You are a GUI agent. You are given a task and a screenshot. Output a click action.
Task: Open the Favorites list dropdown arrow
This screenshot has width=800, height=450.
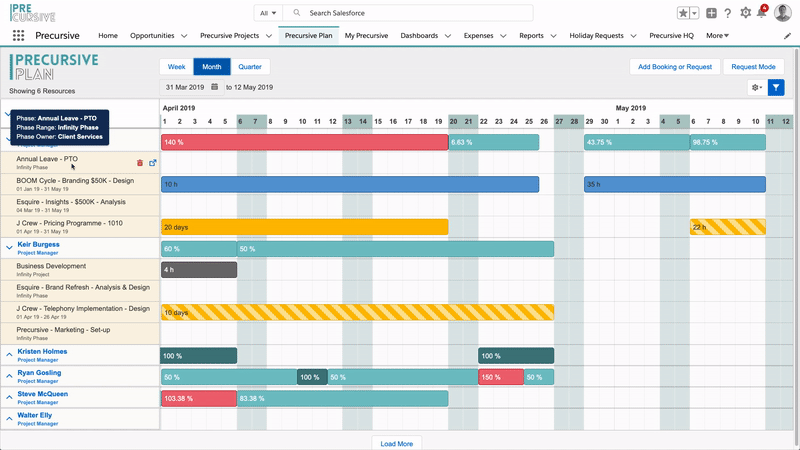point(694,13)
